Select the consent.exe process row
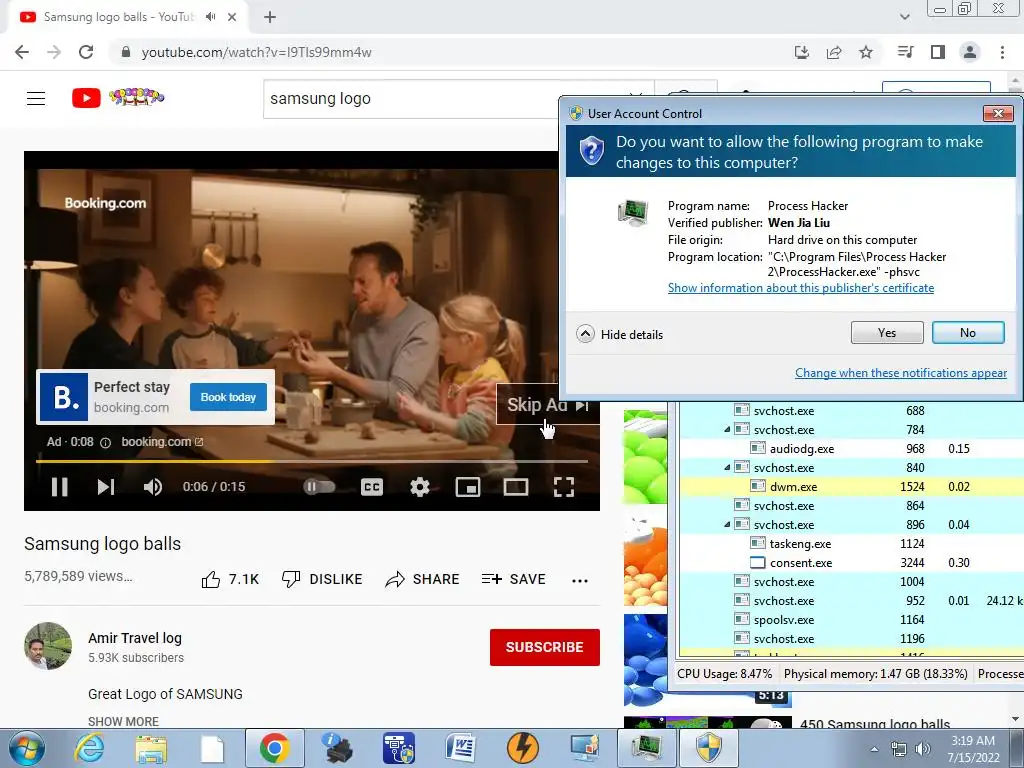 pos(852,562)
